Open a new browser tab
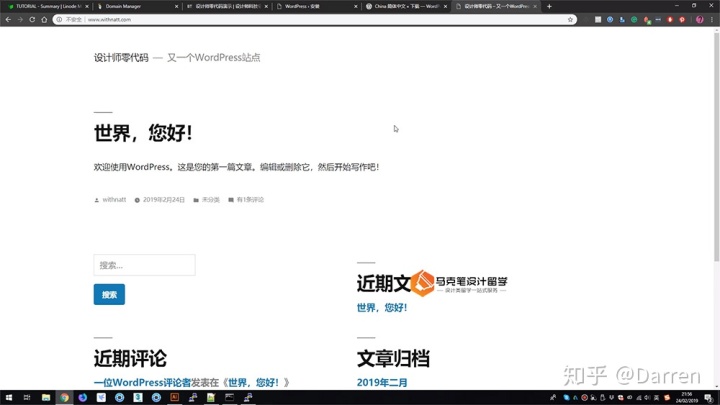Image resolution: width=720 pixels, height=405 pixels. tap(549, 6)
